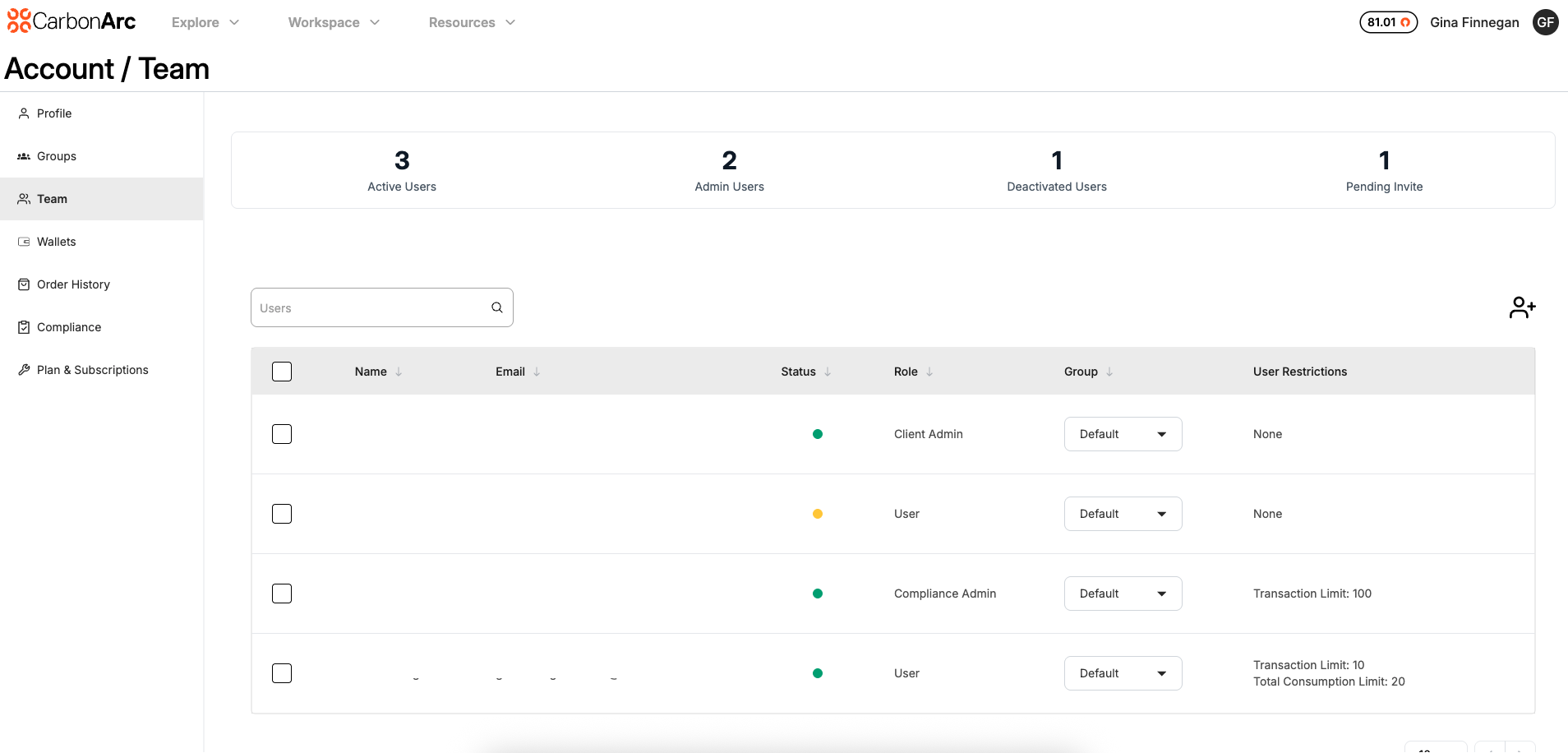Click the Team sidebar icon
This screenshot has height=753, width=1568.
[x=24, y=198]
